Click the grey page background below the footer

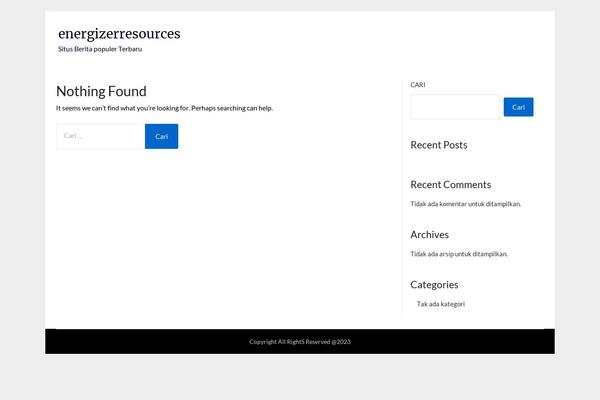click(x=300, y=377)
